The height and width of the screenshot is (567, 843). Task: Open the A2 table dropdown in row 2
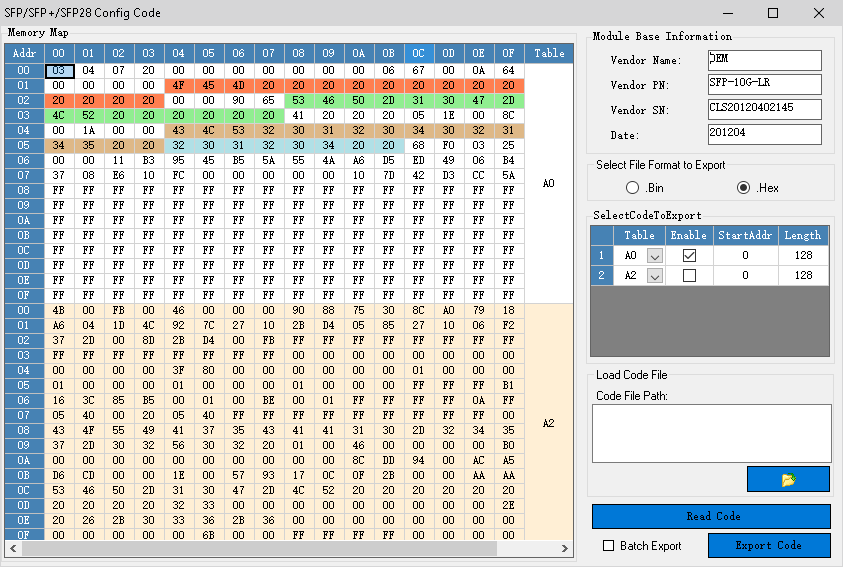click(x=655, y=276)
